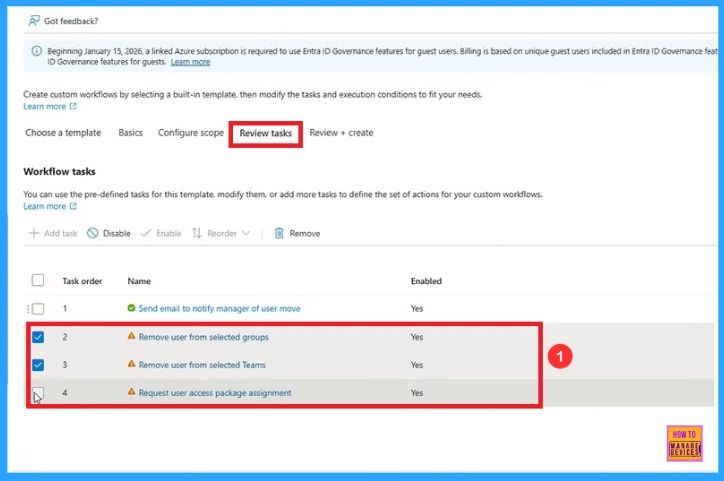
Task: Open the Remove user from selected Teams task
Action: coord(202,365)
